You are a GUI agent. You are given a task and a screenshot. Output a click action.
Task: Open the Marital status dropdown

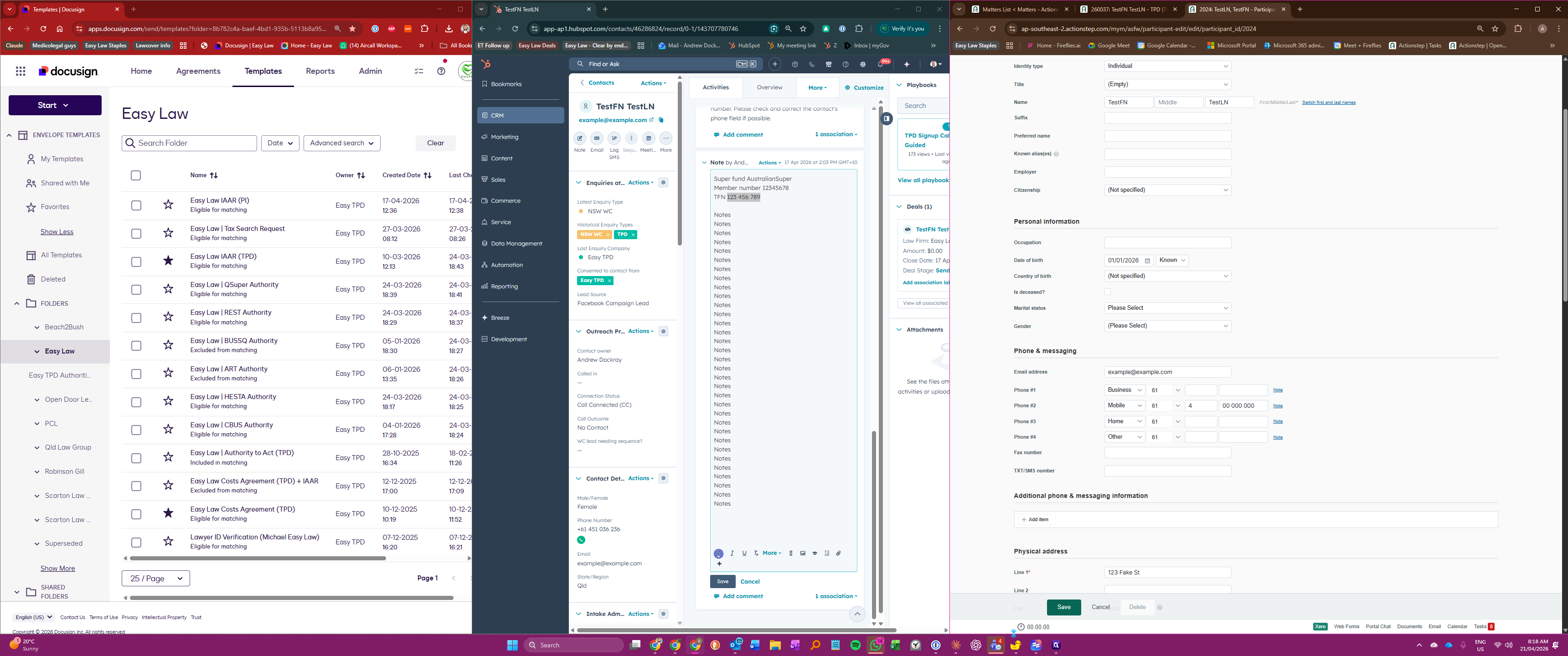point(1167,308)
